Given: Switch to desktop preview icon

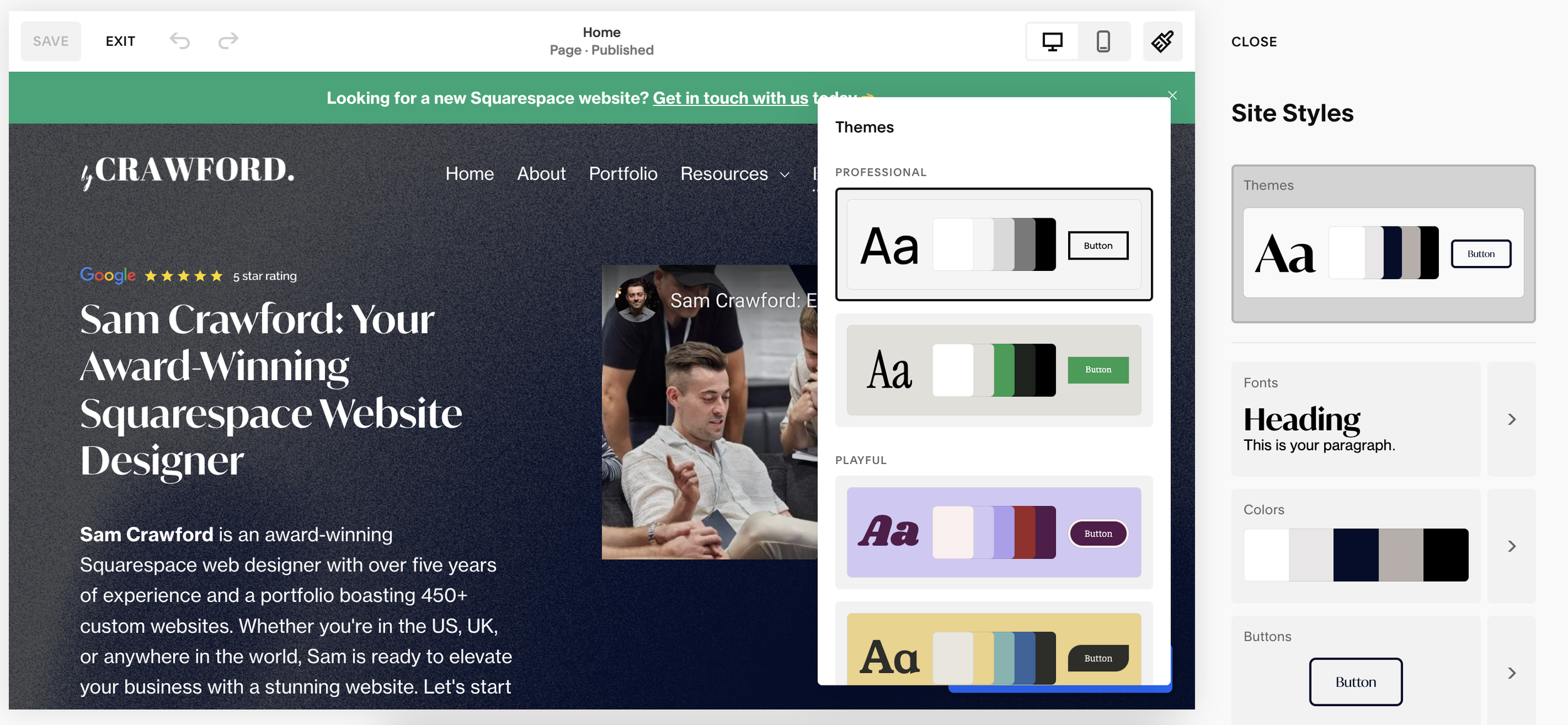Looking at the screenshot, I should tap(1052, 41).
